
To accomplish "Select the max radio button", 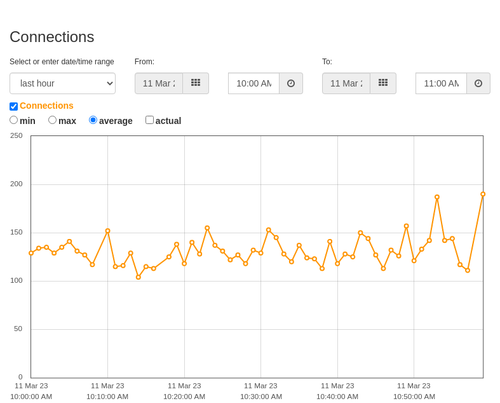I will [52, 120].
